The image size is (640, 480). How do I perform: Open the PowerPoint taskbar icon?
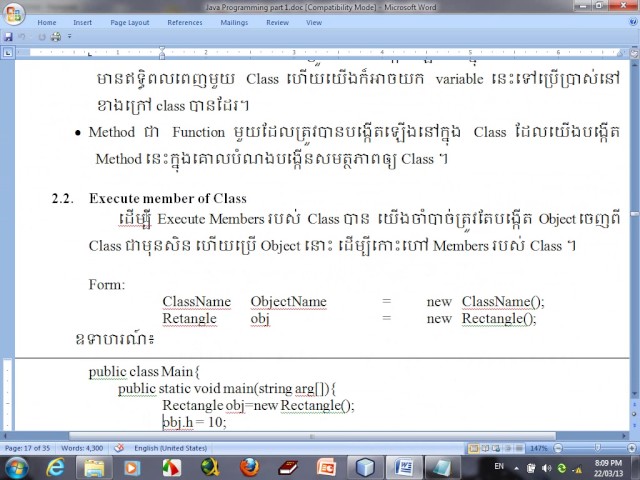point(326,468)
